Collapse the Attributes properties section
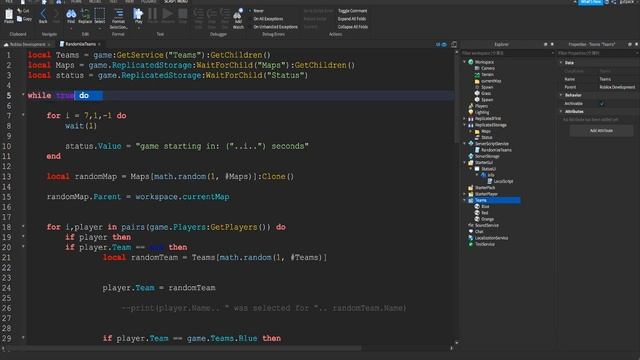 tap(561, 111)
